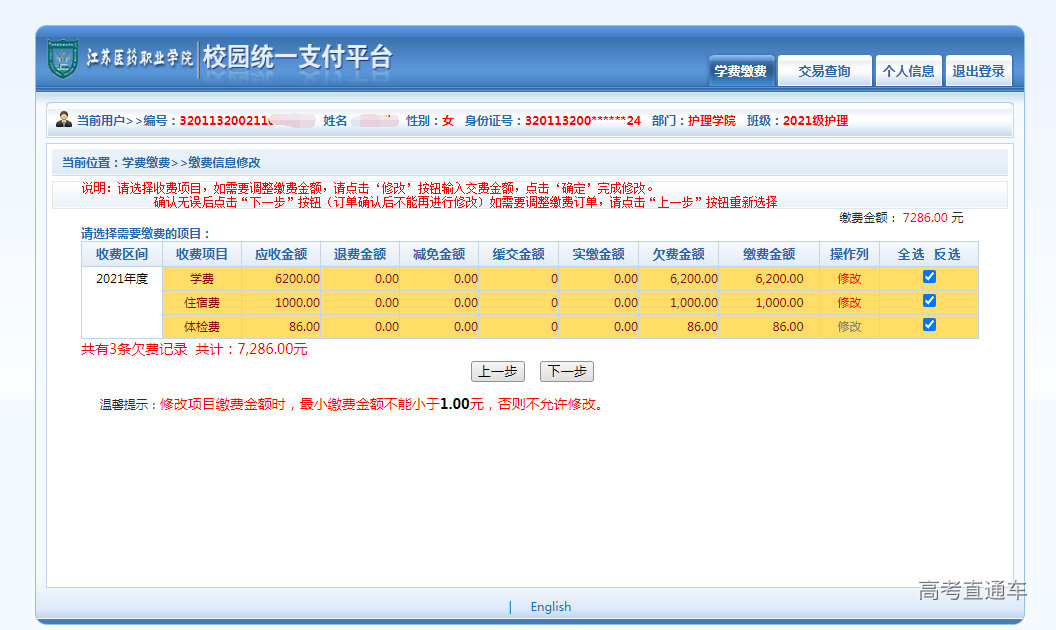This screenshot has width=1056, height=630.
Task: Switch language via English link
Action: coord(550,607)
